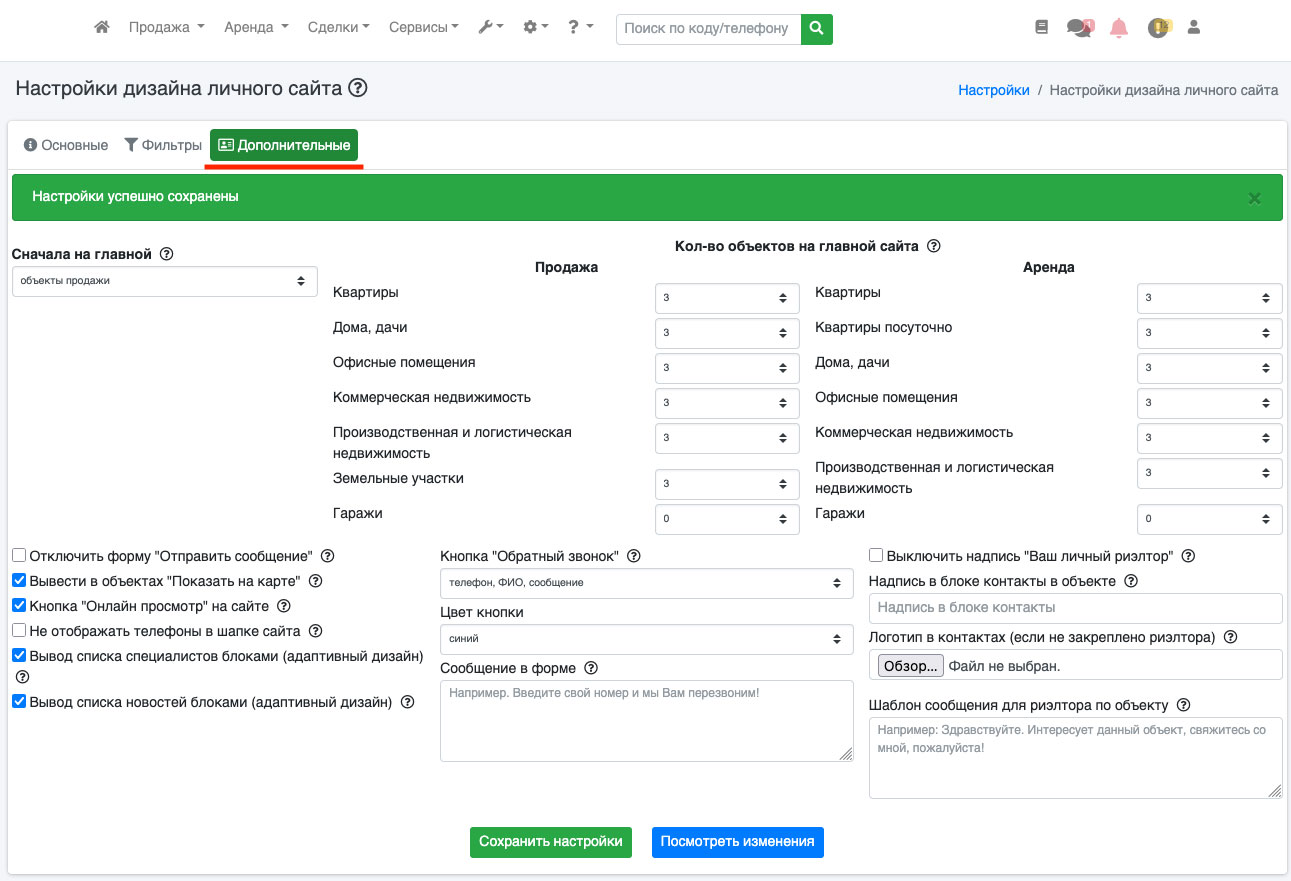Click help icon for "Не отображать телефоны" option
Viewport: 1291px width, 881px height.
(316, 631)
